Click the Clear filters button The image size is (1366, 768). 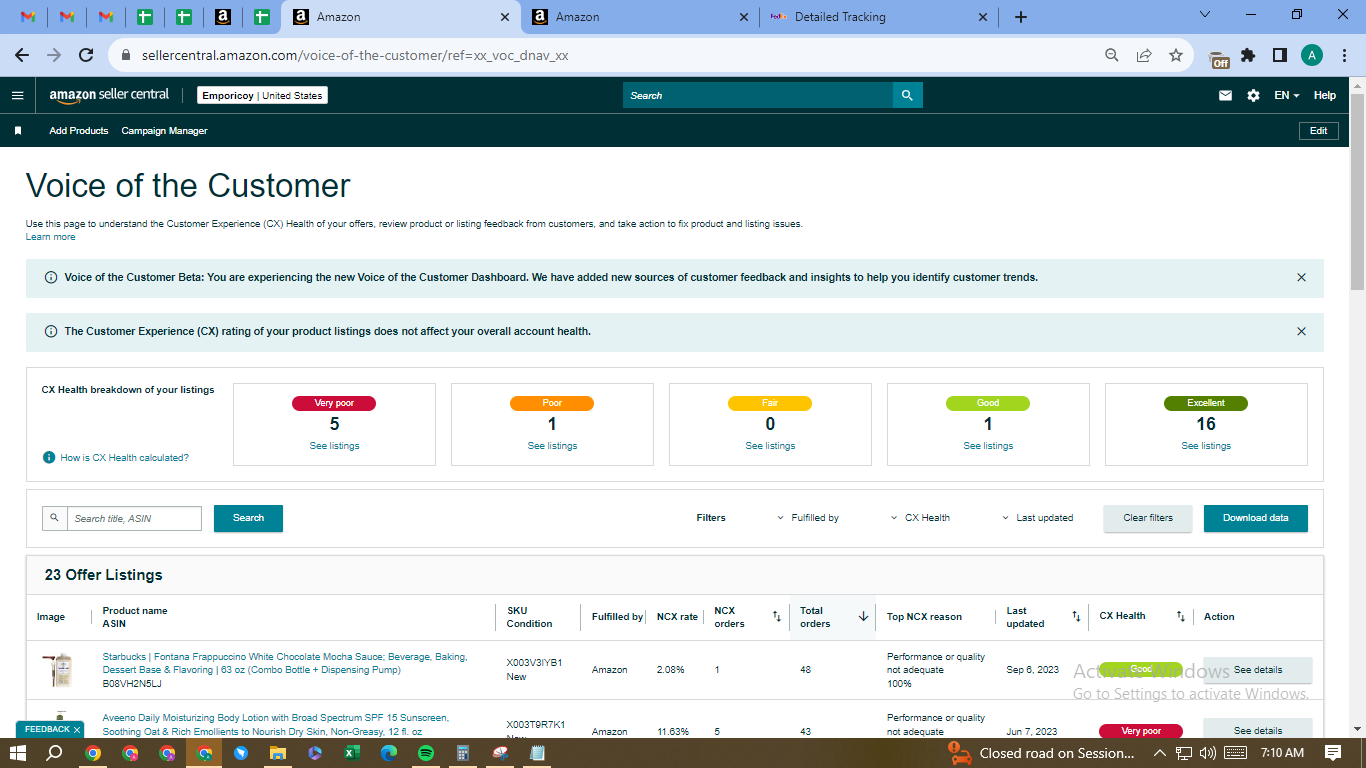1148,518
